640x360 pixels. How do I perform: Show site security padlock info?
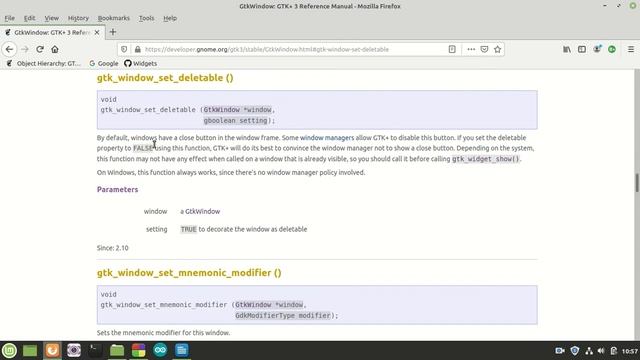138,49
